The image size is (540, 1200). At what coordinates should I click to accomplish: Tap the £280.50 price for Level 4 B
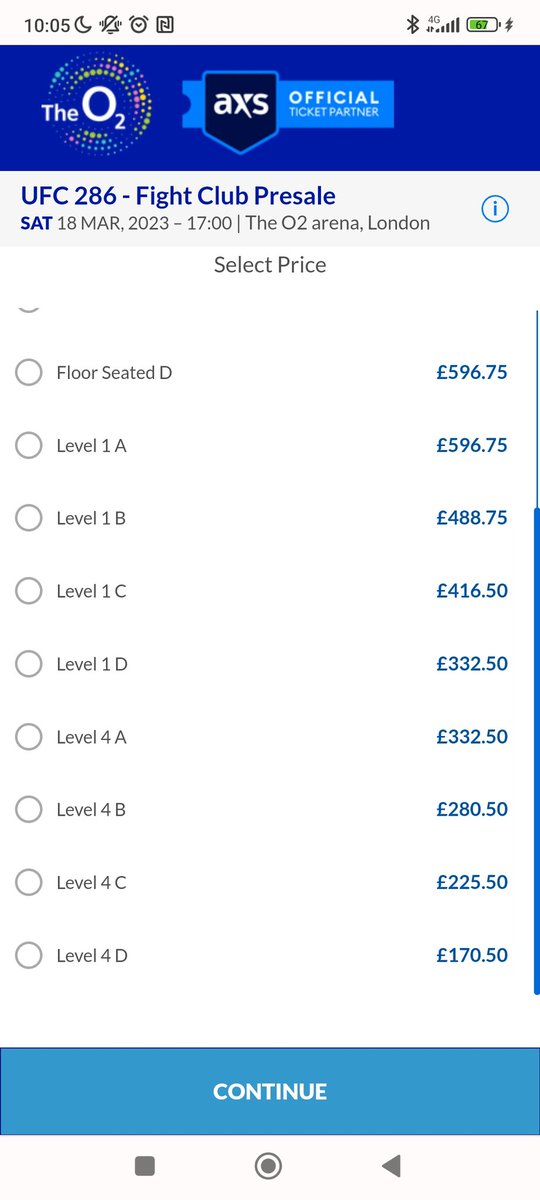click(x=472, y=809)
